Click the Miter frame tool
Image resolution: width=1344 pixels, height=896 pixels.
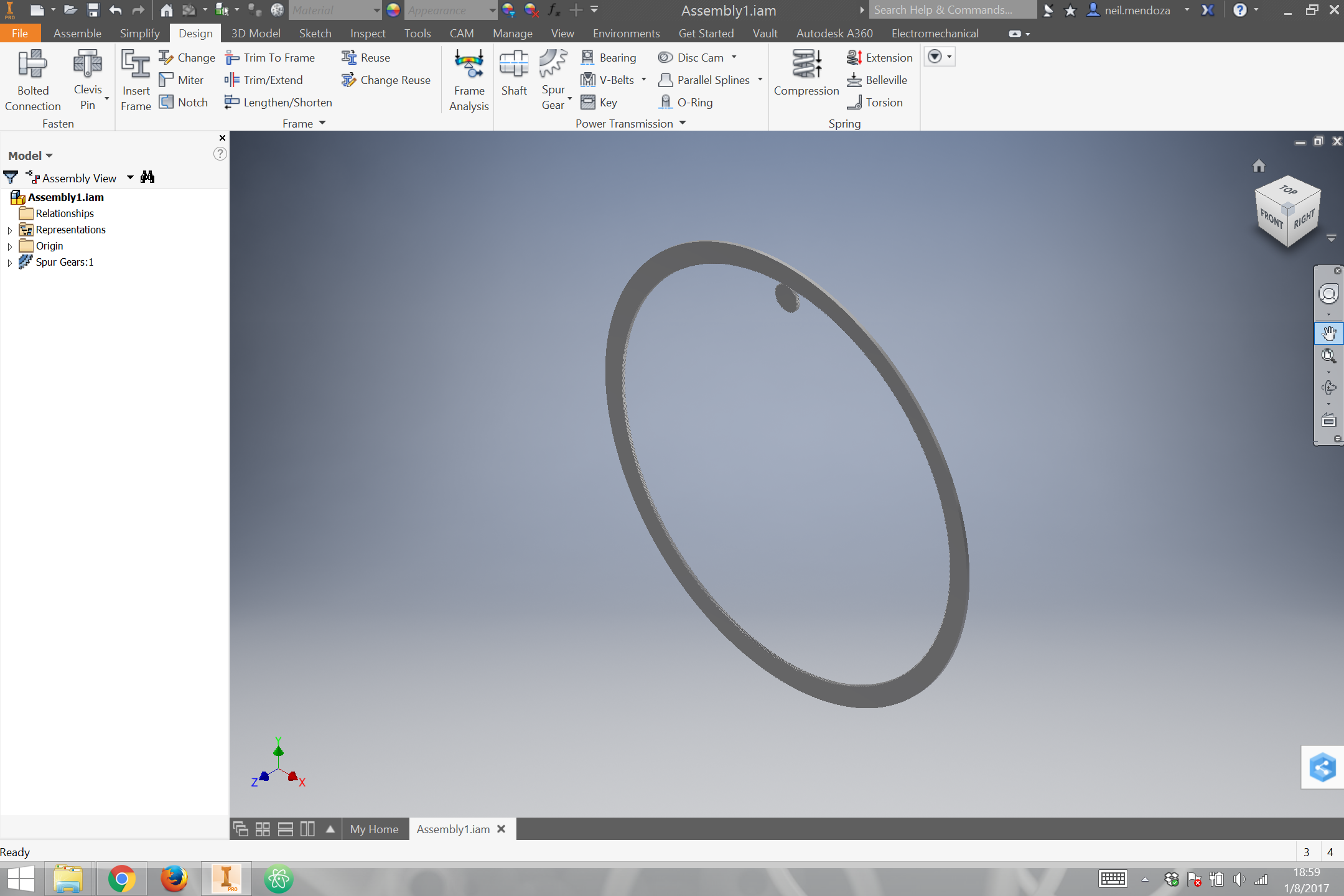[x=181, y=80]
